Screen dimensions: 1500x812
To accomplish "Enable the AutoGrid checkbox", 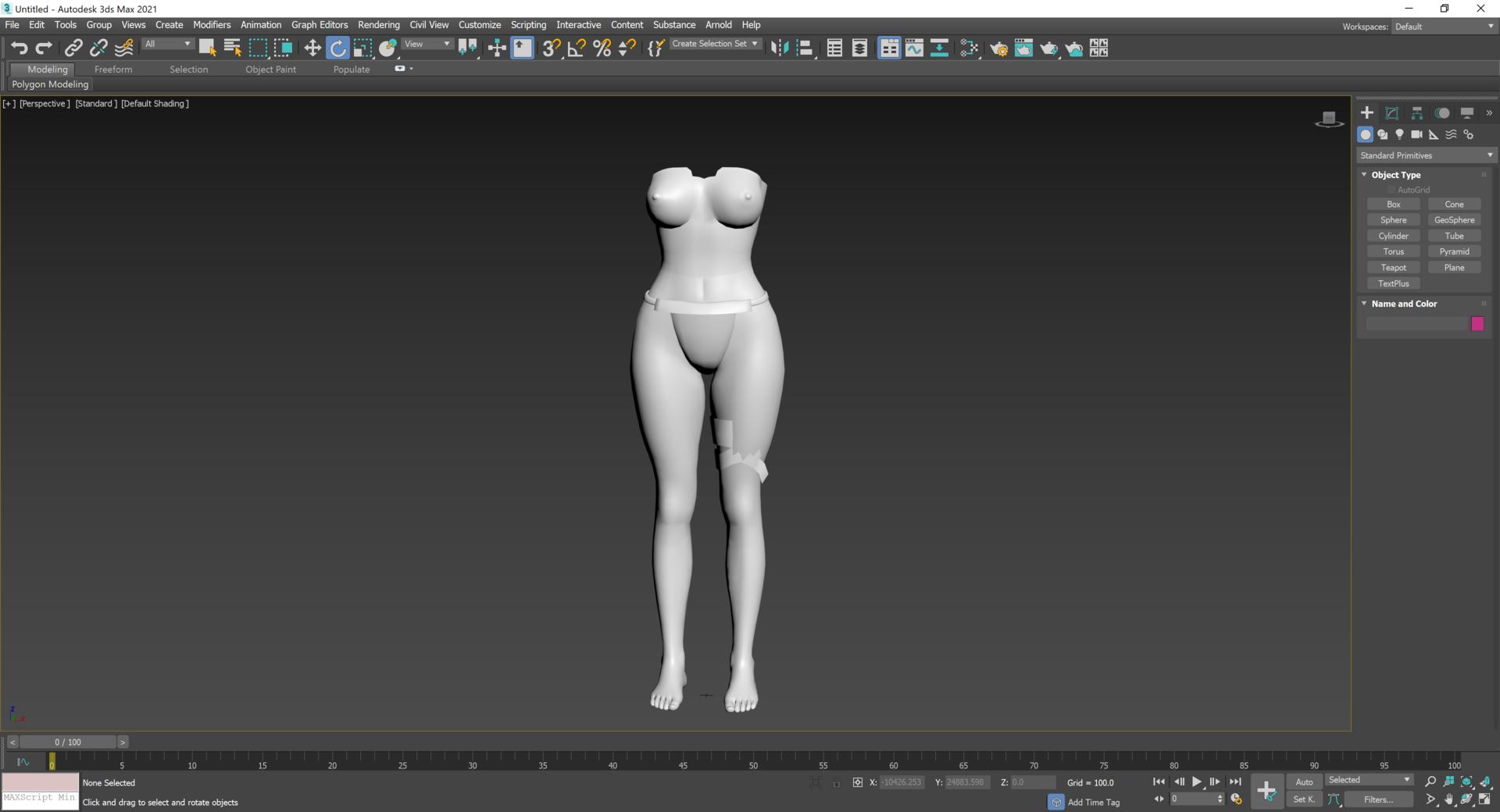I will (x=1391, y=190).
